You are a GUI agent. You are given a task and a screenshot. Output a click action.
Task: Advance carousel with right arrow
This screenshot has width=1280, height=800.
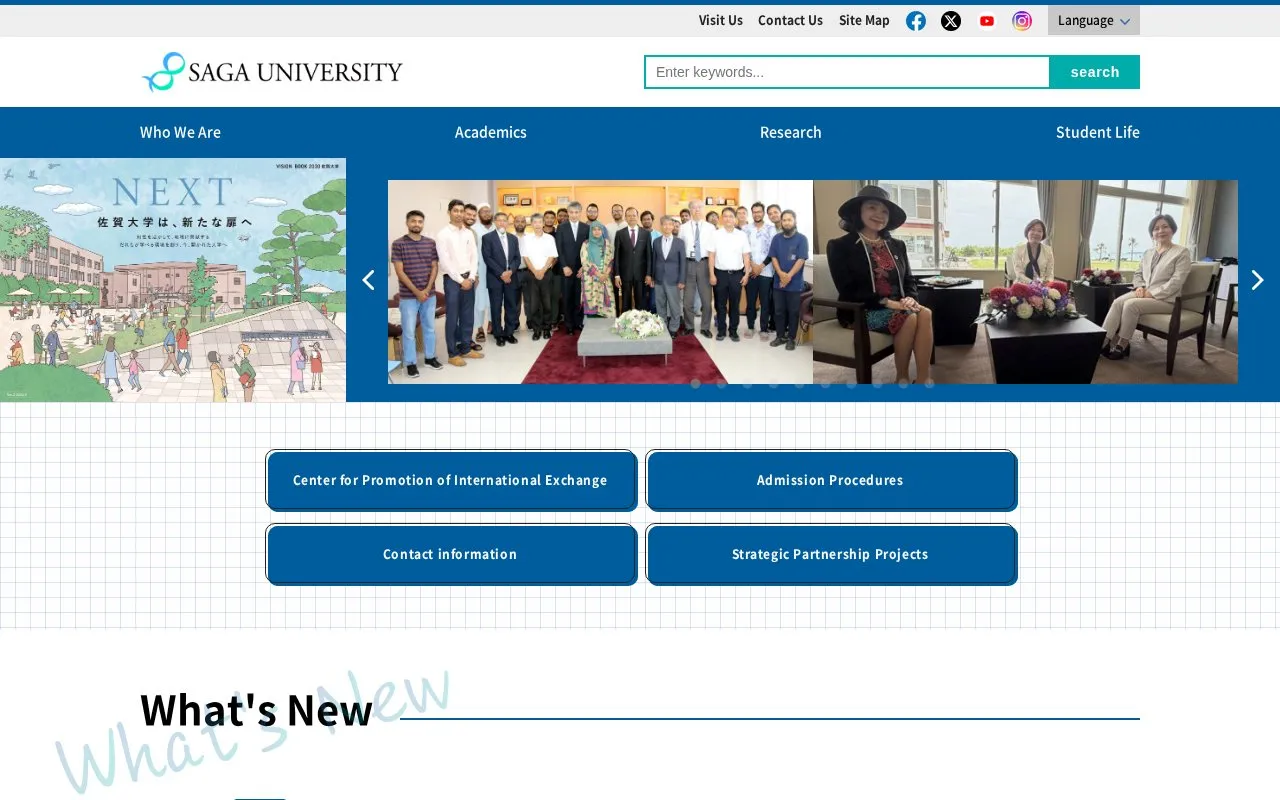click(x=1258, y=280)
